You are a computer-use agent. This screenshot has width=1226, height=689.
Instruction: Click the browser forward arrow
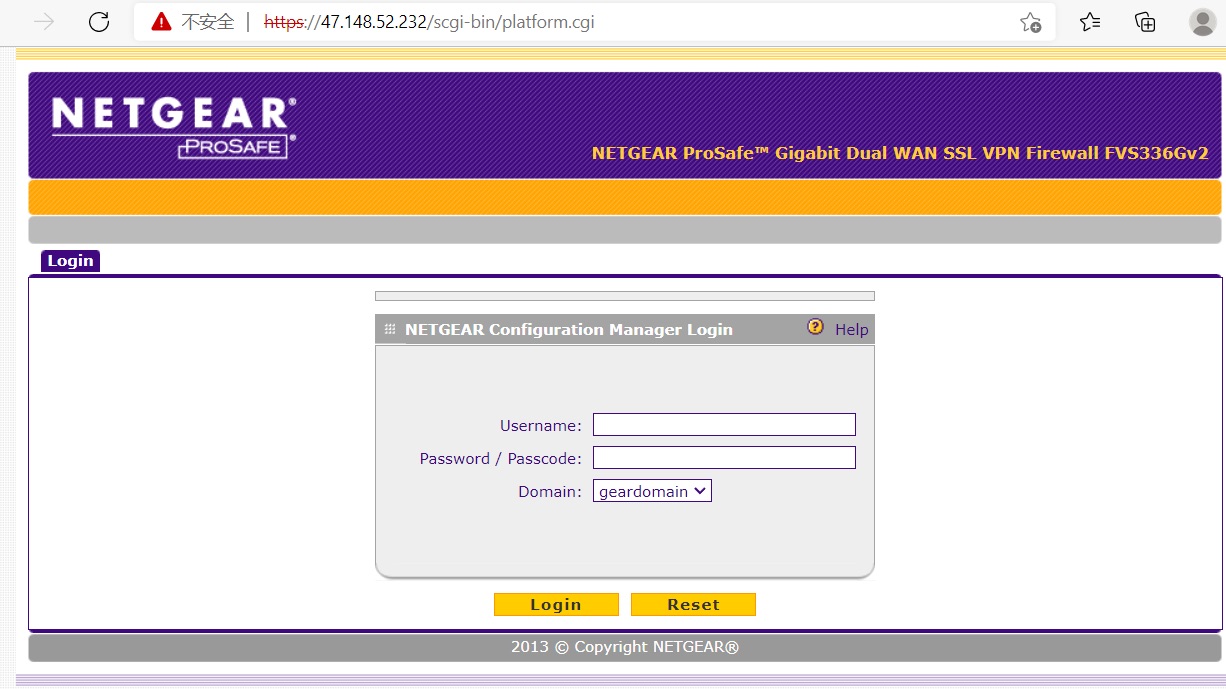click(44, 22)
